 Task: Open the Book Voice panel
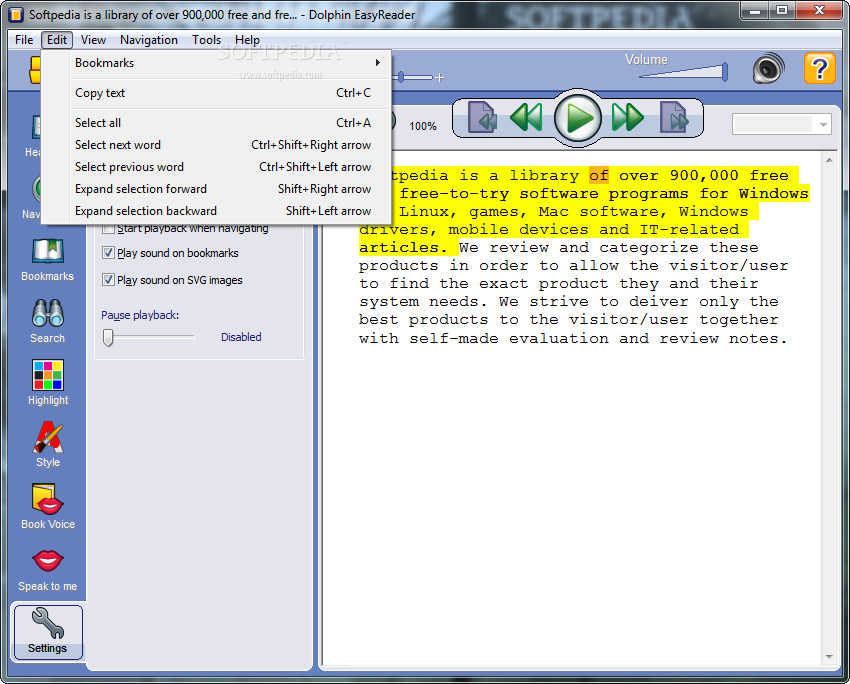pos(48,507)
